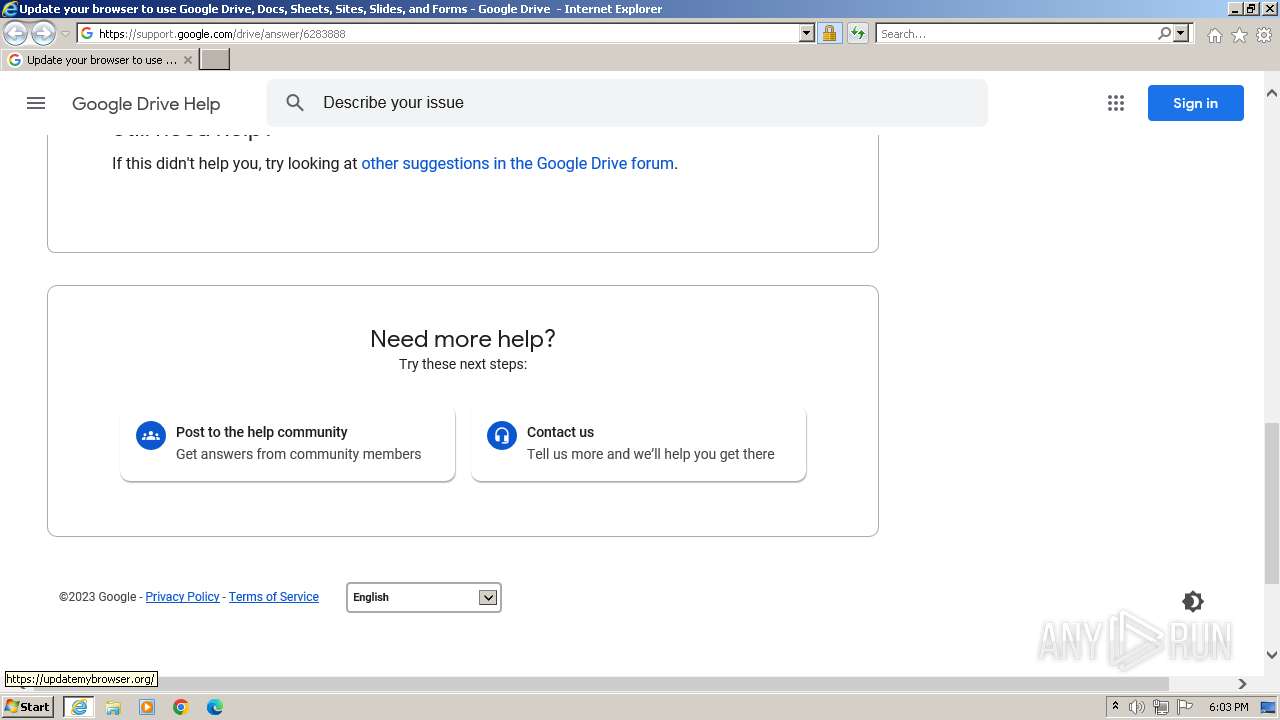Click the scroll up arrow
Screen dimensions: 1280x720
(x=1272, y=93)
